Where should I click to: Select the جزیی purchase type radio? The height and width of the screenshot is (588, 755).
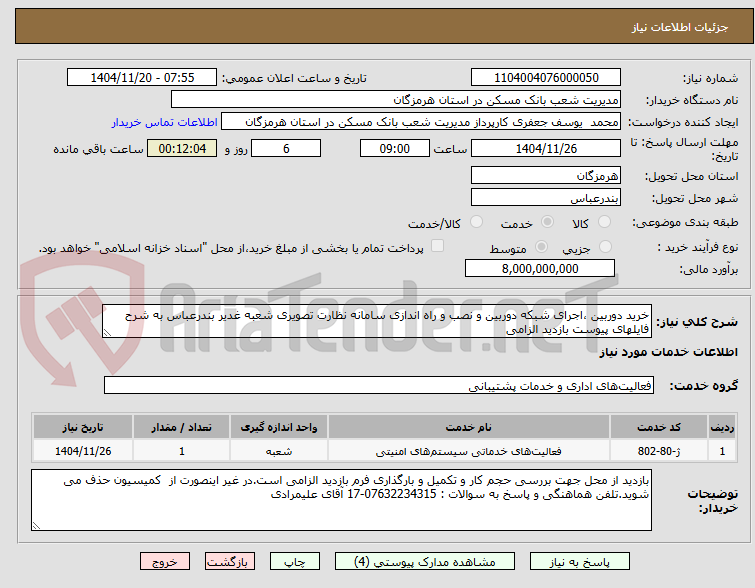pyautogui.click(x=605, y=247)
